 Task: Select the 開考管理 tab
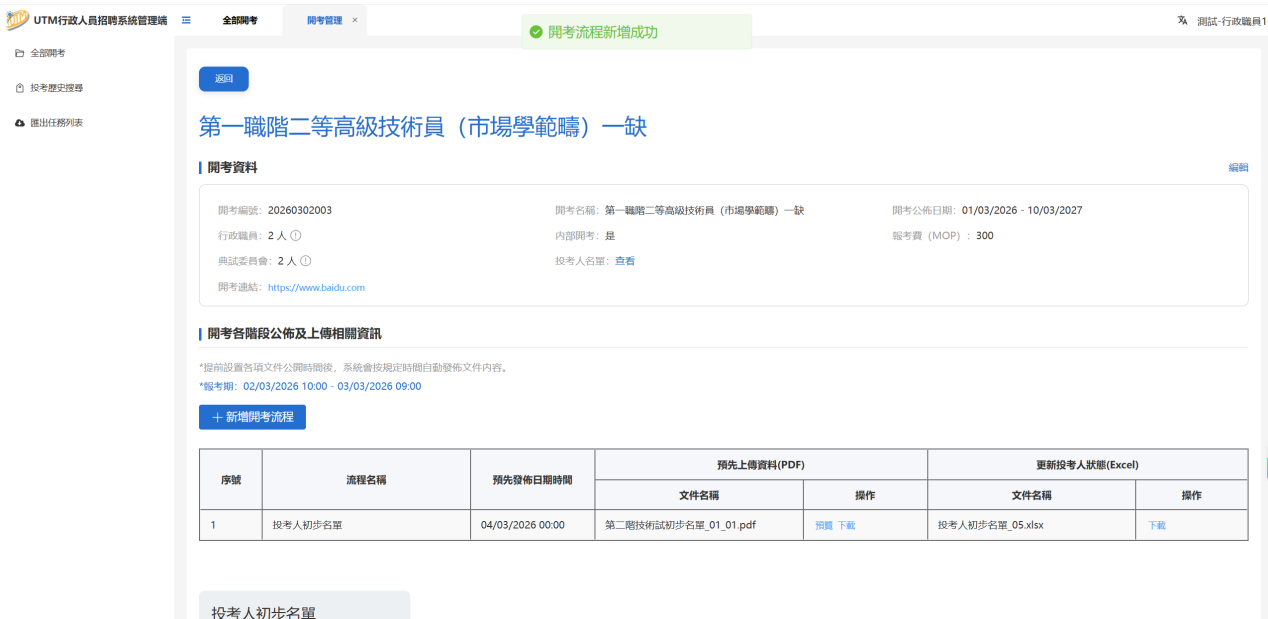click(324, 20)
